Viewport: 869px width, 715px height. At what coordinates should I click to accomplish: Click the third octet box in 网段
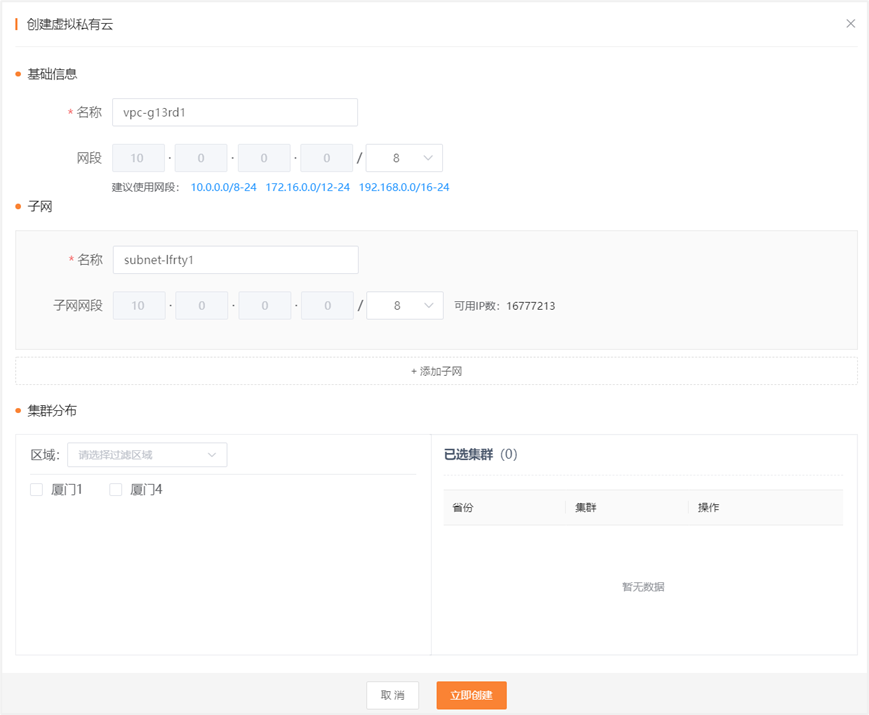tap(264, 158)
